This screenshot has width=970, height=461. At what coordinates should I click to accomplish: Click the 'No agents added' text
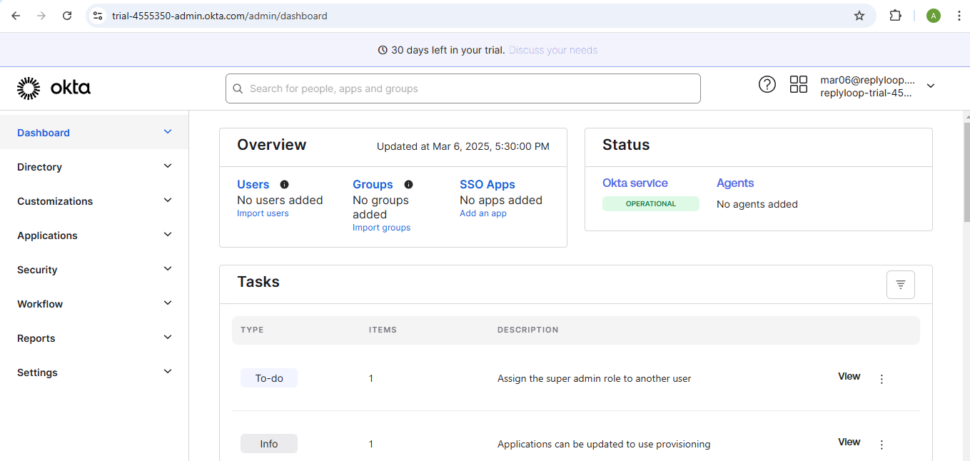coord(757,204)
